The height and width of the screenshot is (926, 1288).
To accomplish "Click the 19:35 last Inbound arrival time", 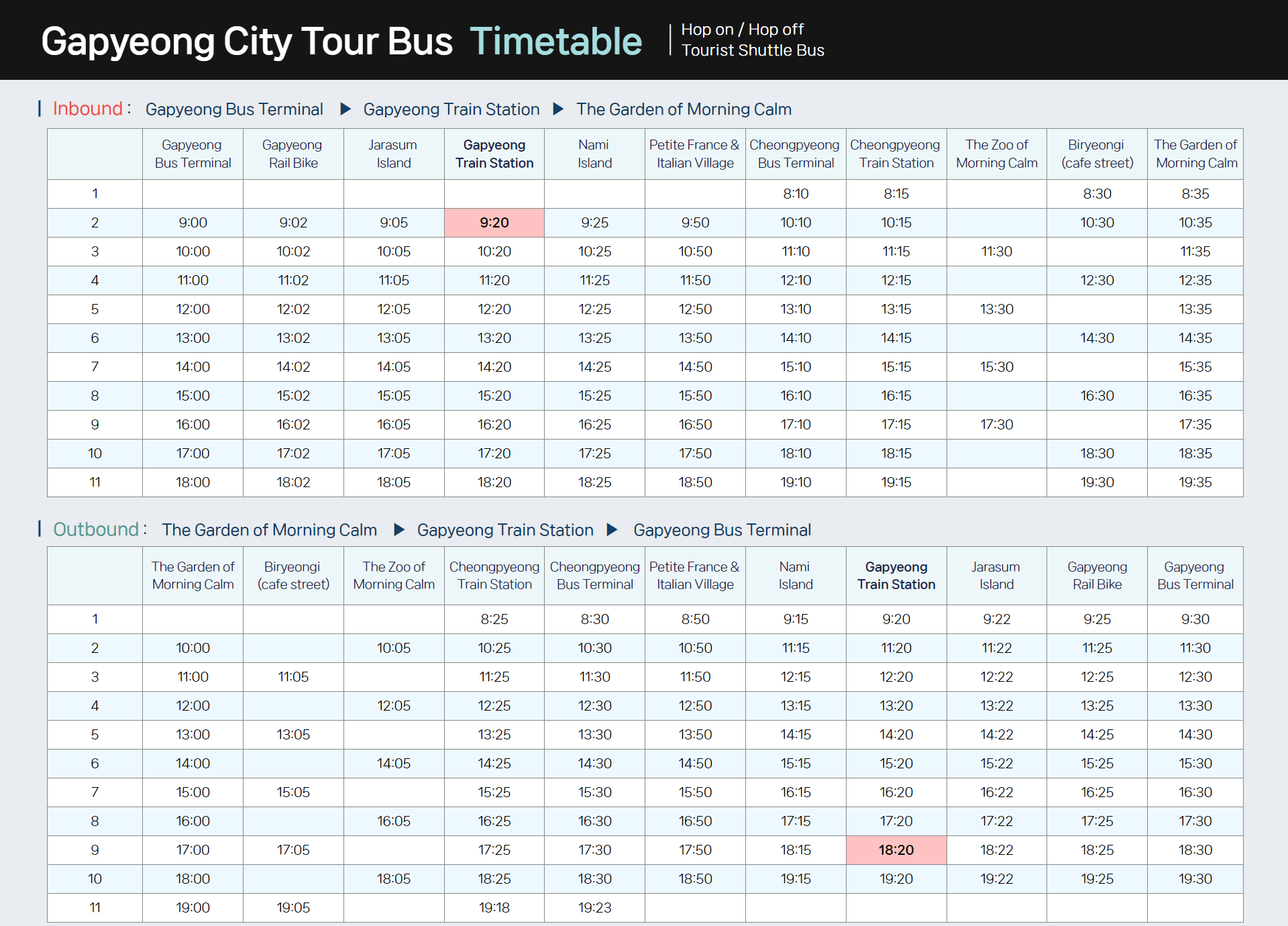I will 1195,482.
